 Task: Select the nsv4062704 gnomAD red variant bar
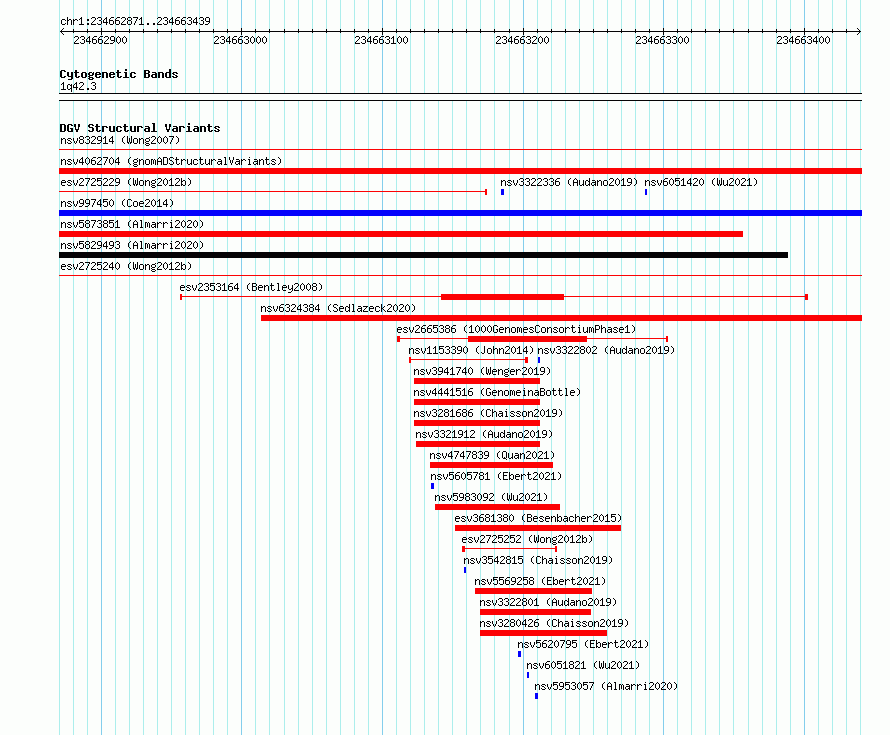pos(460,171)
